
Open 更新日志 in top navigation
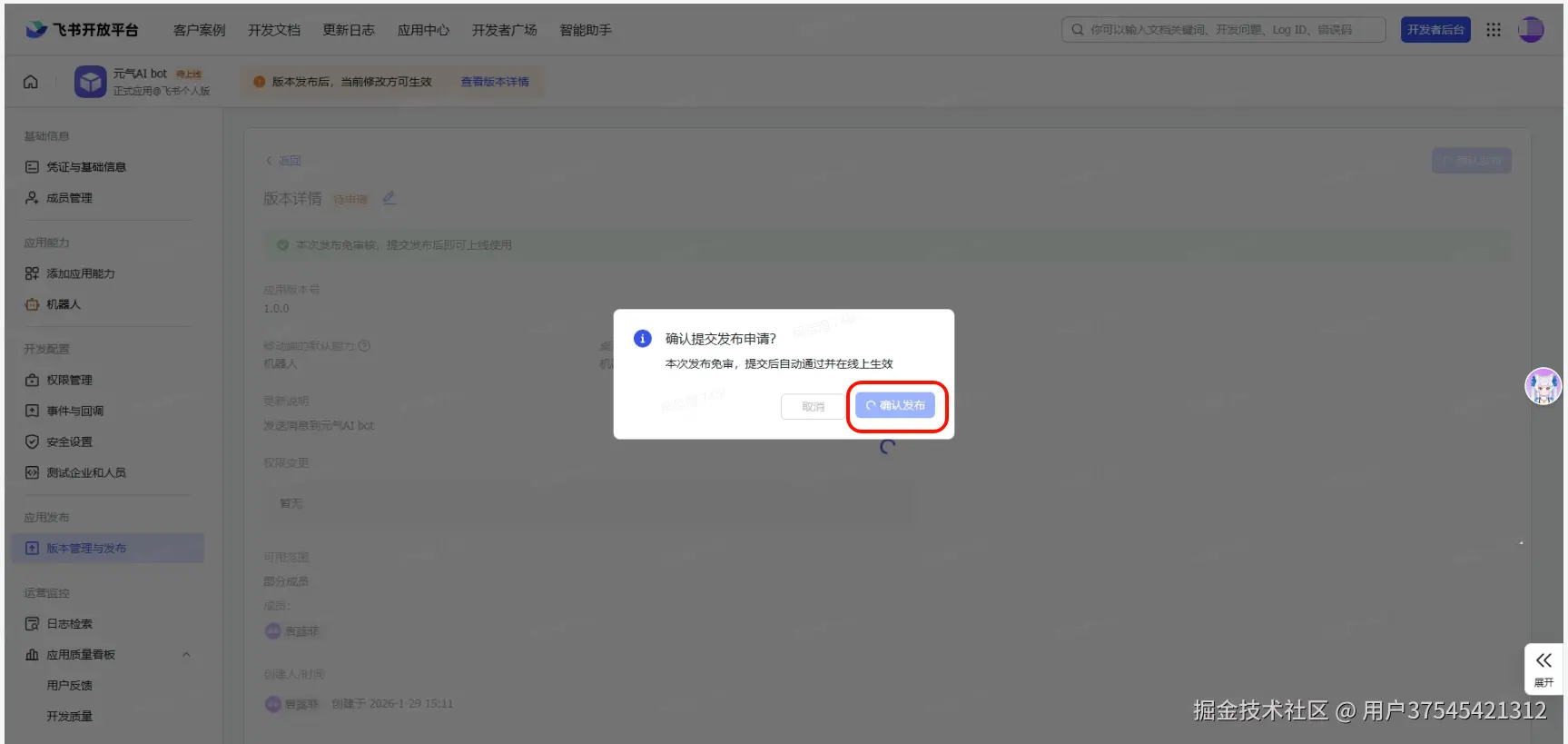point(349,30)
